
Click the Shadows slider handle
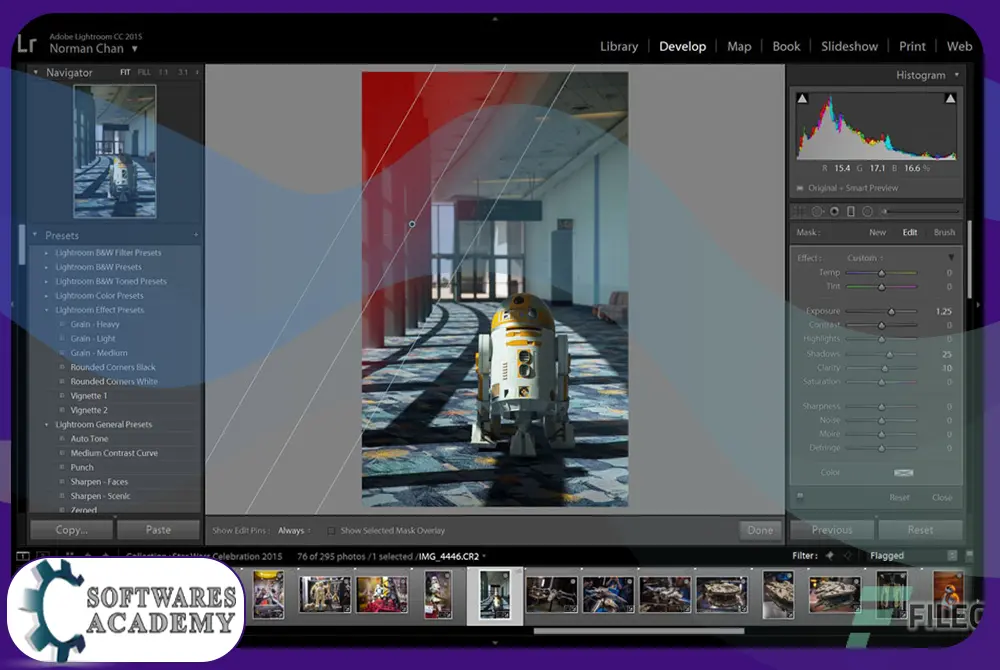[890, 354]
